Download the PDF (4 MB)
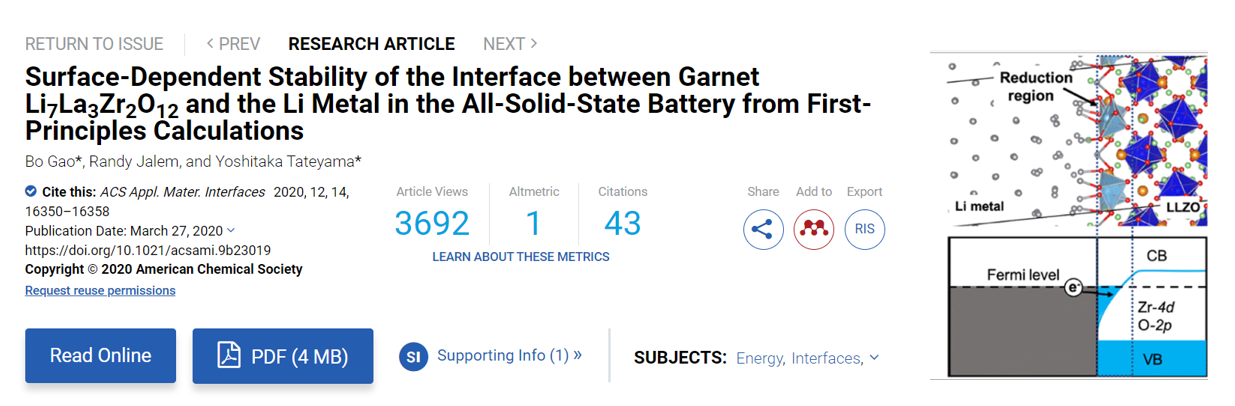Viewport: 1235px width, 406px height. click(x=283, y=356)
